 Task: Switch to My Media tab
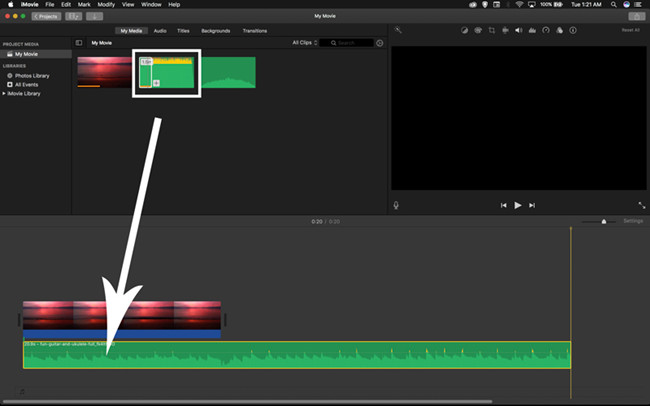(x=131, y=31)
